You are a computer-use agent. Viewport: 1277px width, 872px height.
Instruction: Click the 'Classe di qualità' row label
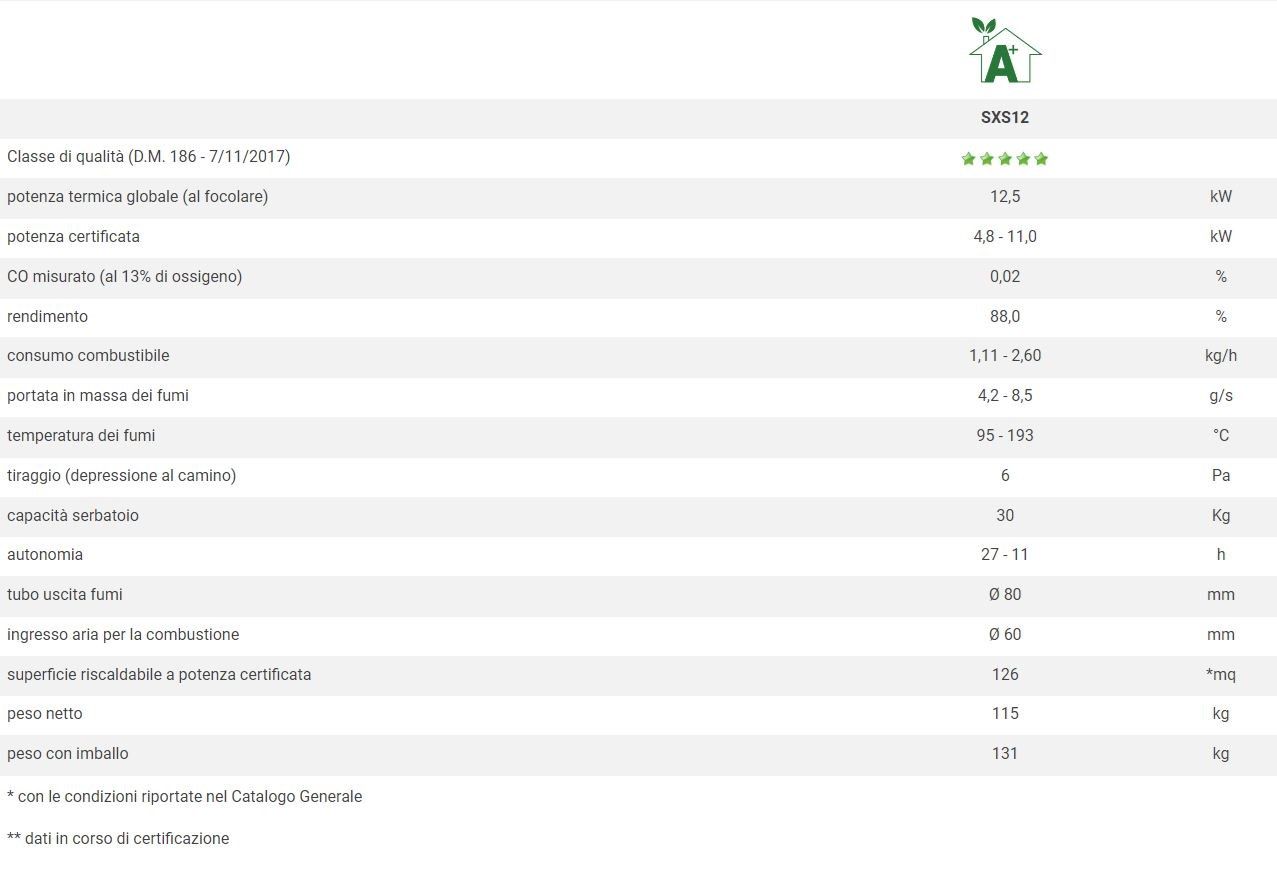[148, 157]
